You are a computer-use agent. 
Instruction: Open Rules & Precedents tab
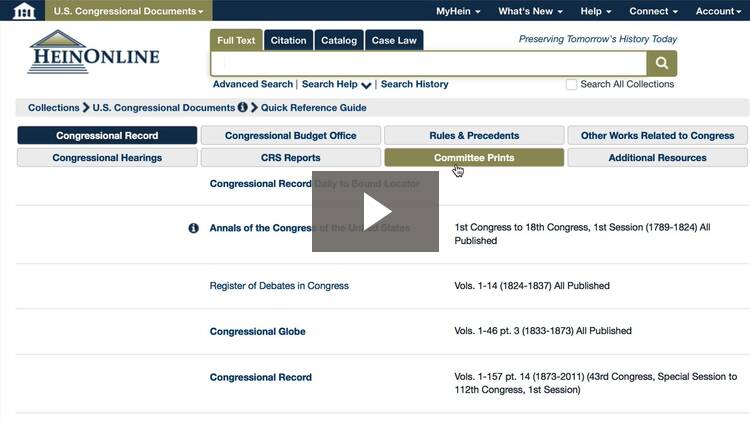(x=474, y=135)
